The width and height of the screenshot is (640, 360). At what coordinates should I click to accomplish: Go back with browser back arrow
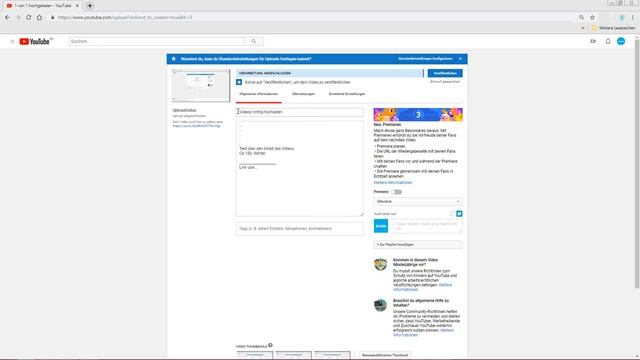click(x=7, y=18)
